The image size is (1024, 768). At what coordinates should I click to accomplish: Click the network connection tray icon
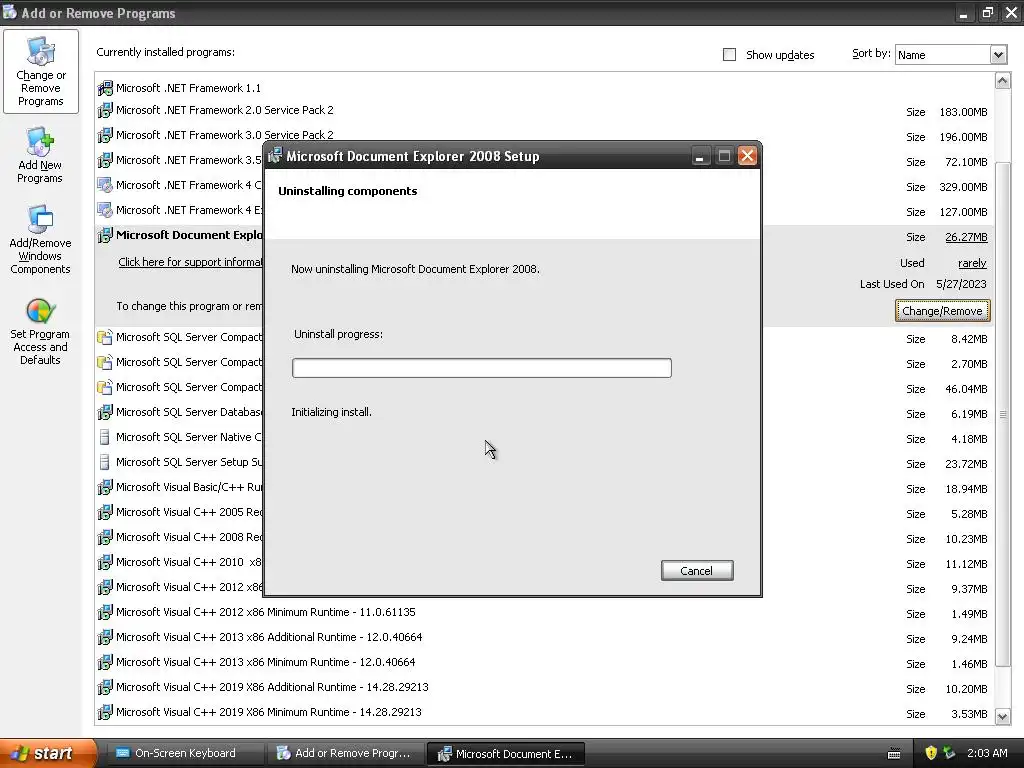pyautogui.click(x=950, y=753)
